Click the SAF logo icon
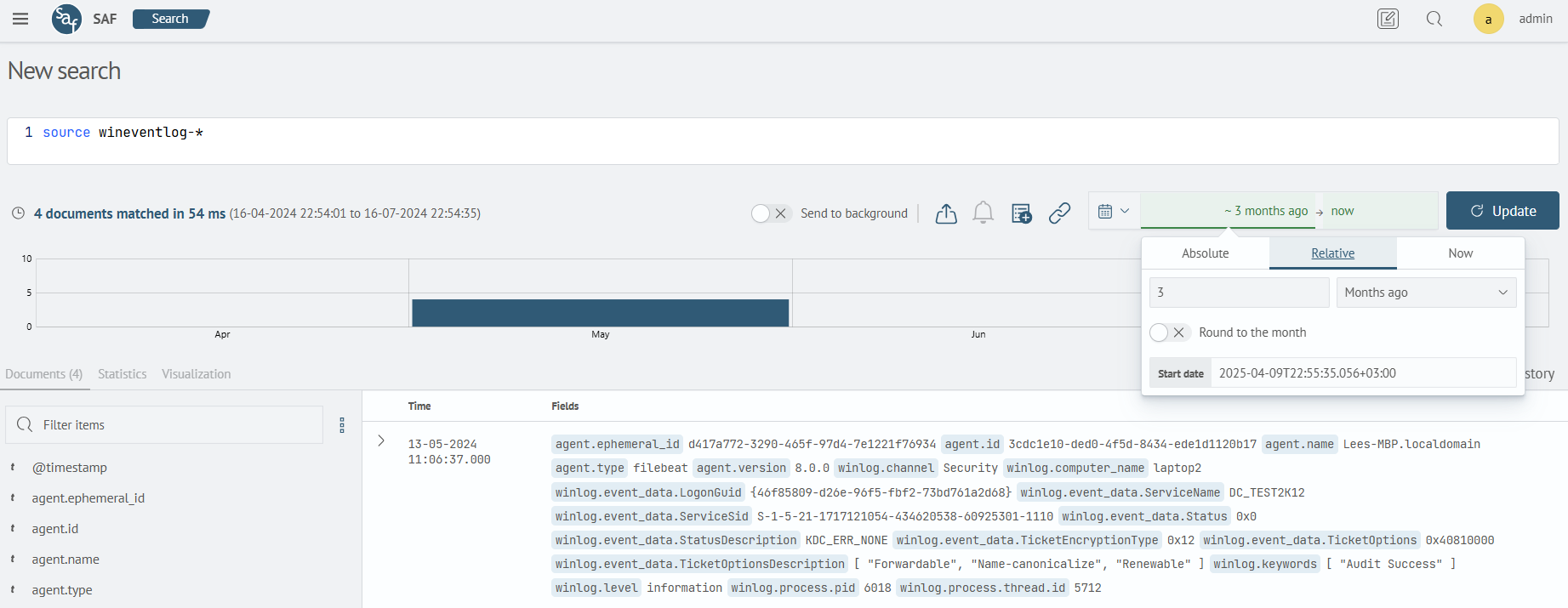 (66, 19)
